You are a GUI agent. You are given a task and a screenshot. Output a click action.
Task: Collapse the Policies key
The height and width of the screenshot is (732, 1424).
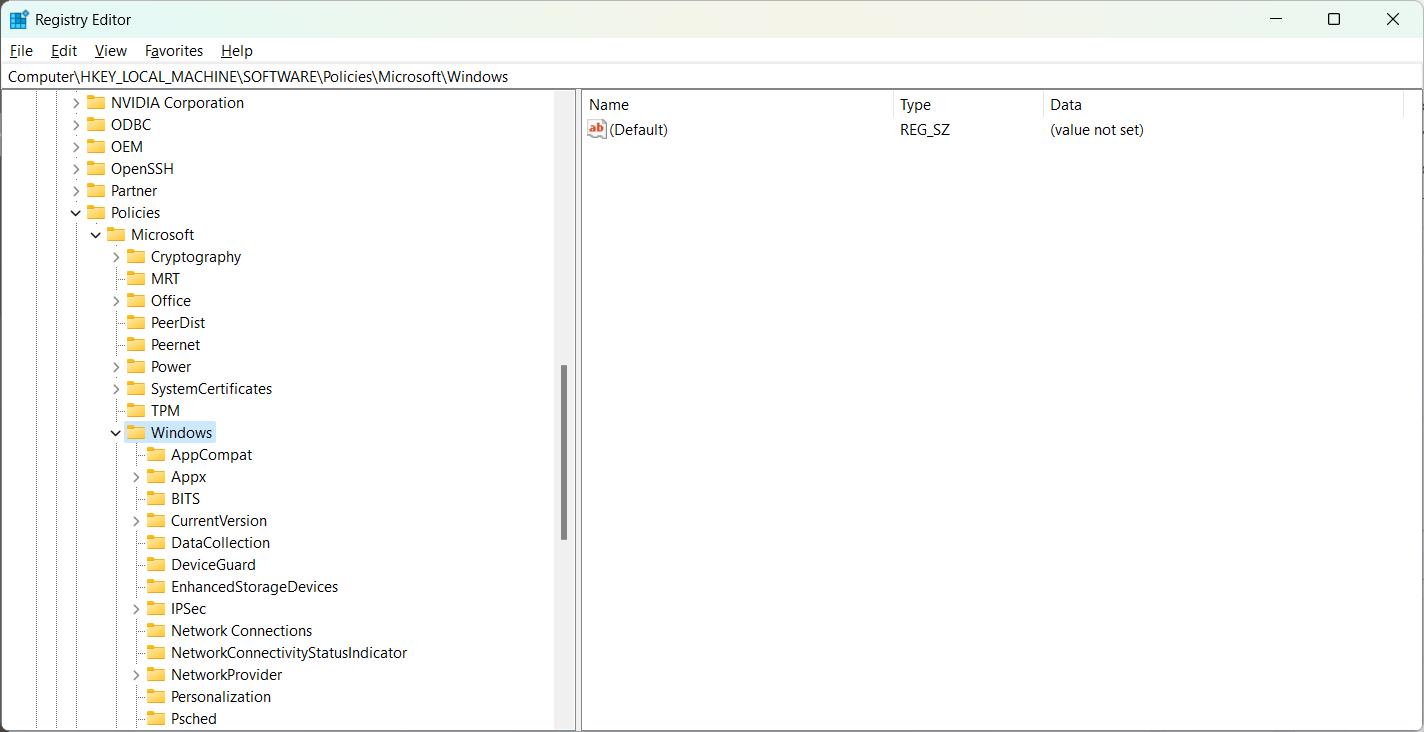click(76, 213)
